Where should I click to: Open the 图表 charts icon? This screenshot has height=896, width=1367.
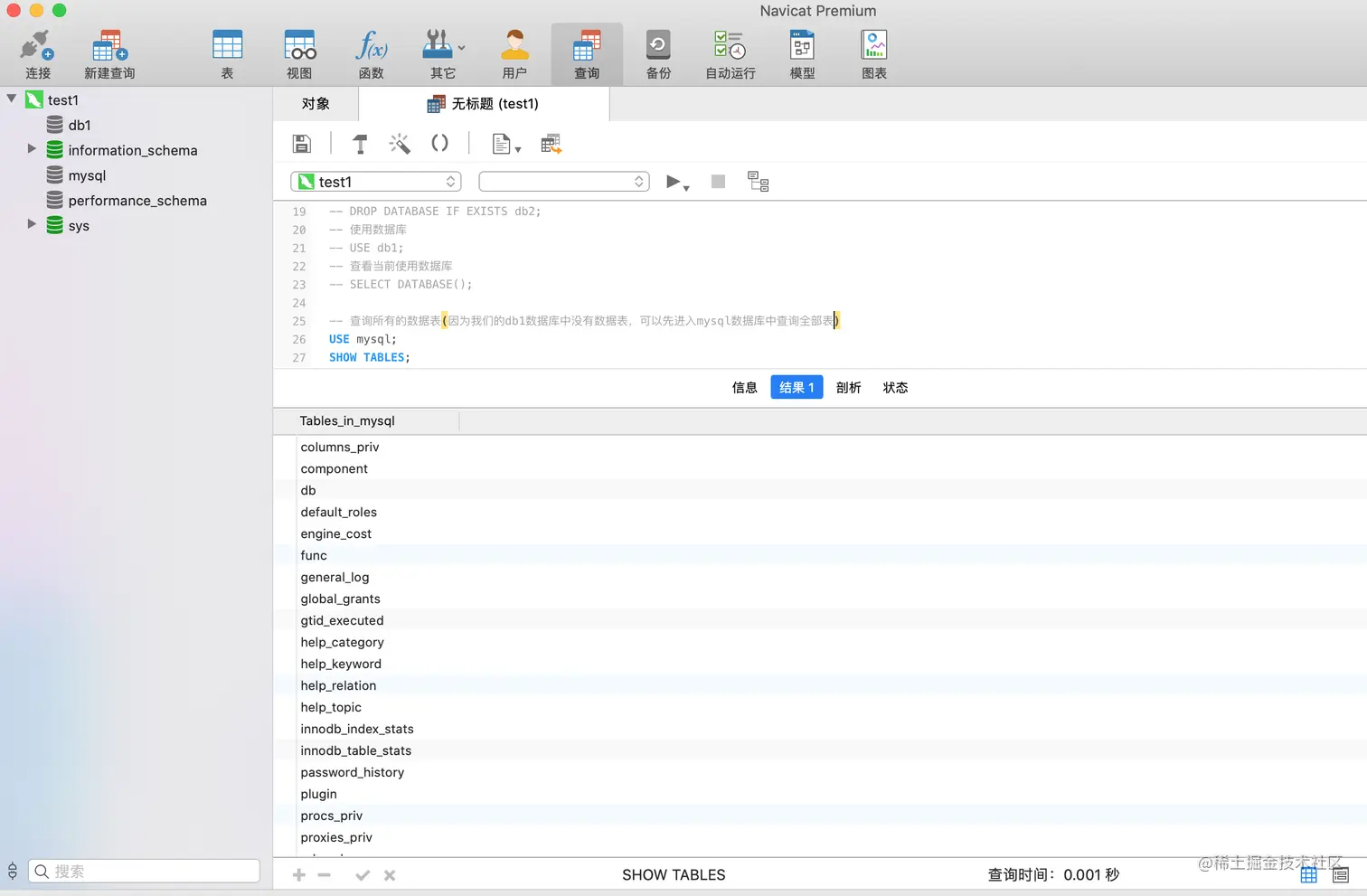[x=874, y=54]
